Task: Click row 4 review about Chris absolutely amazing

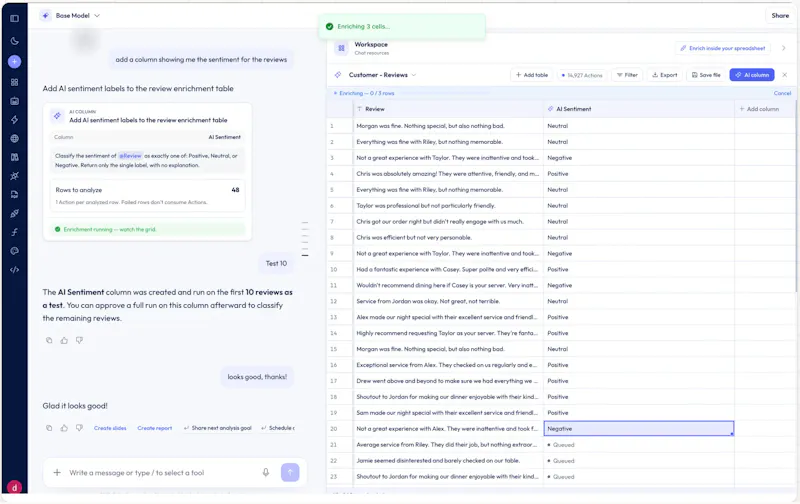Action: (448, 174)
